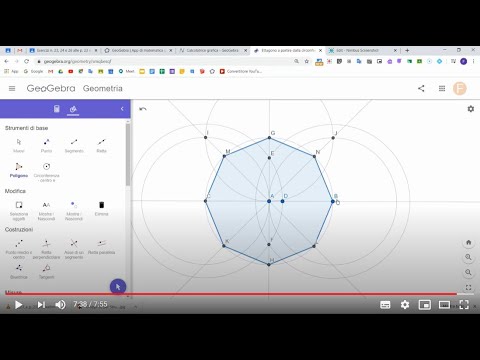The height and width of the screenshot is (360, 480).
Task: Select the Elimina delete tool
Action: tap(101, 208)
